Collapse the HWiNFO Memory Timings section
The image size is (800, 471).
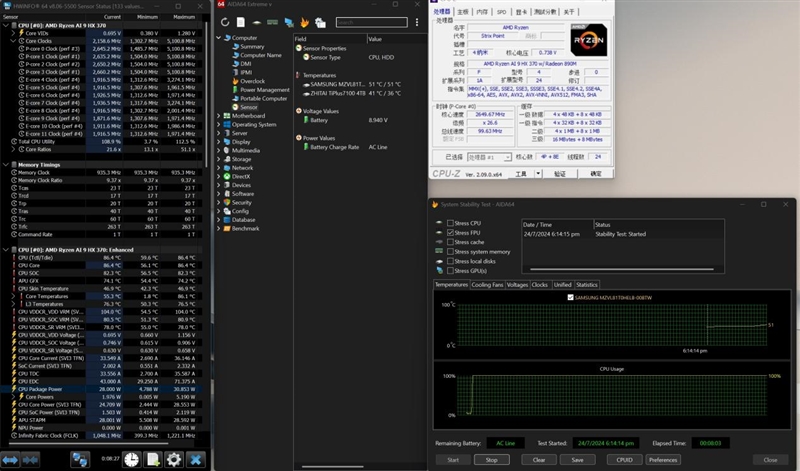coord(6,165)
